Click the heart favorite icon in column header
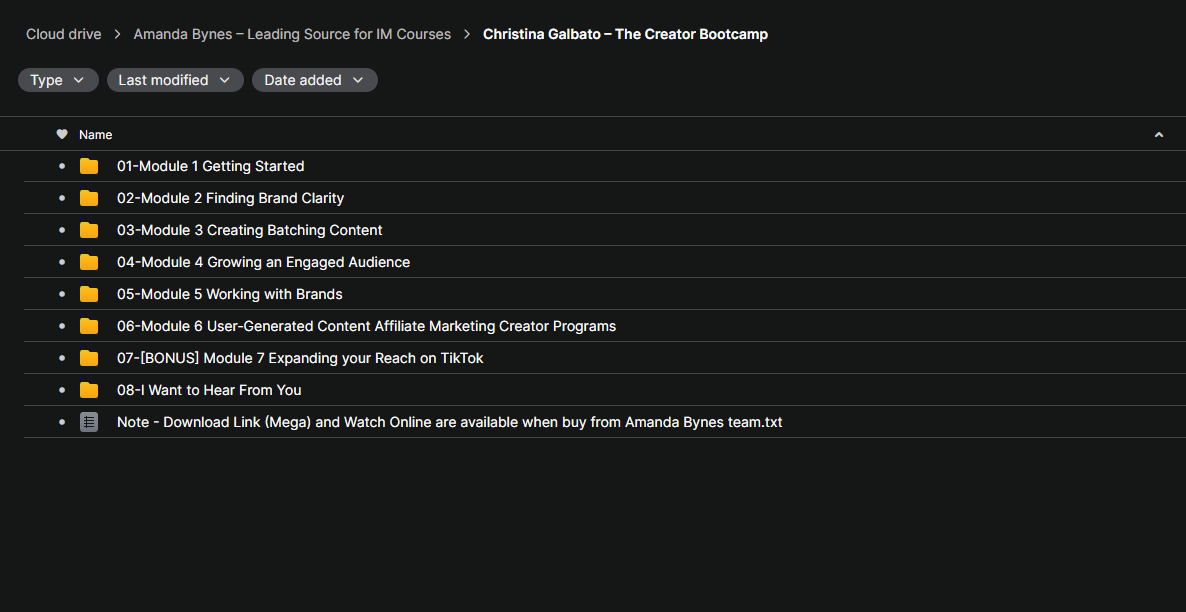 pos(62,134)
